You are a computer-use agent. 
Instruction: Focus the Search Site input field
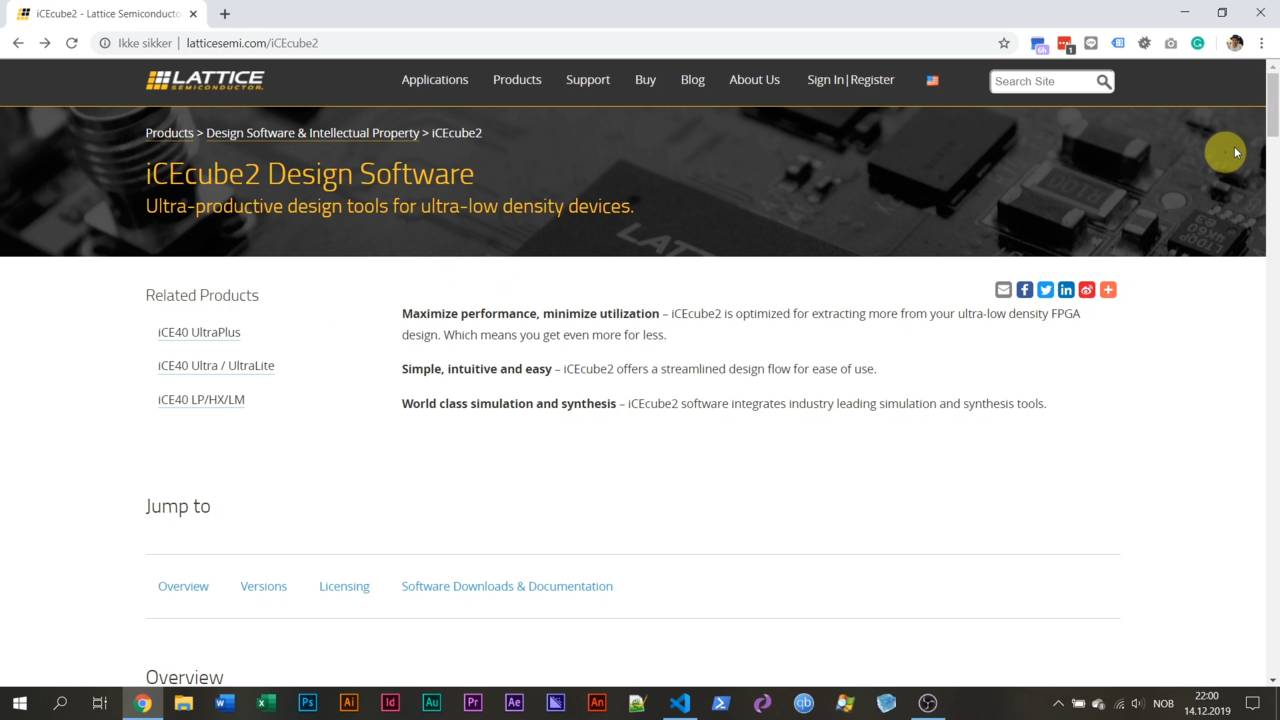pyautogui.click(x=1042, y=81)
